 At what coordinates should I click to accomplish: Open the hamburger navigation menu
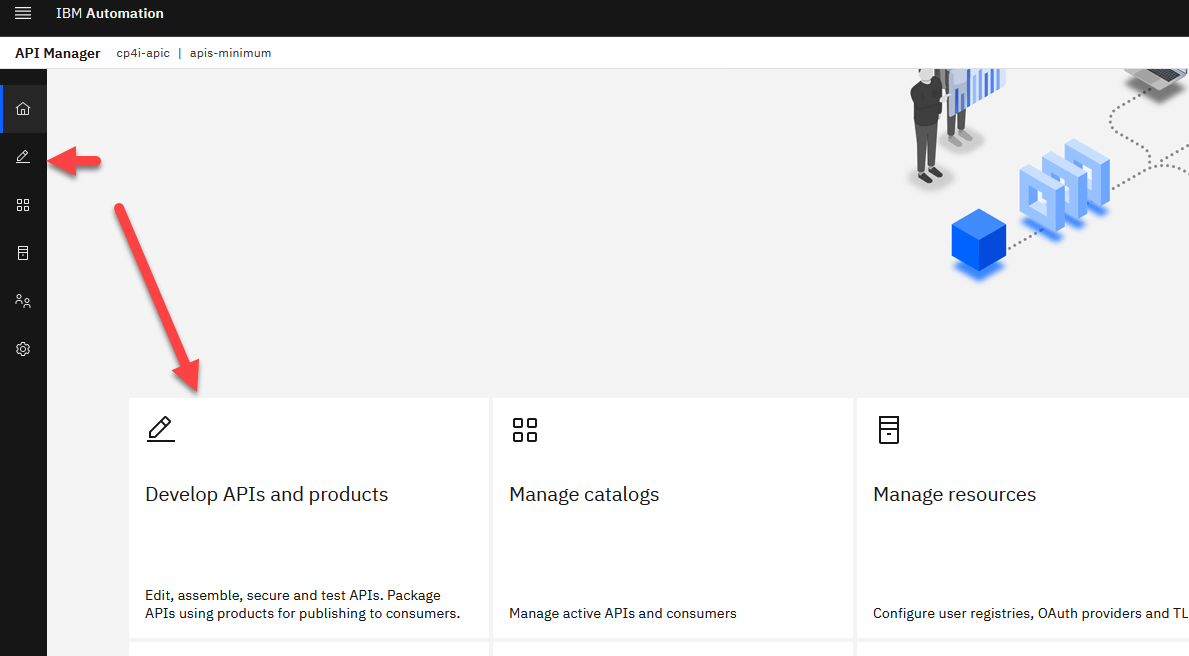click(23, 13)
